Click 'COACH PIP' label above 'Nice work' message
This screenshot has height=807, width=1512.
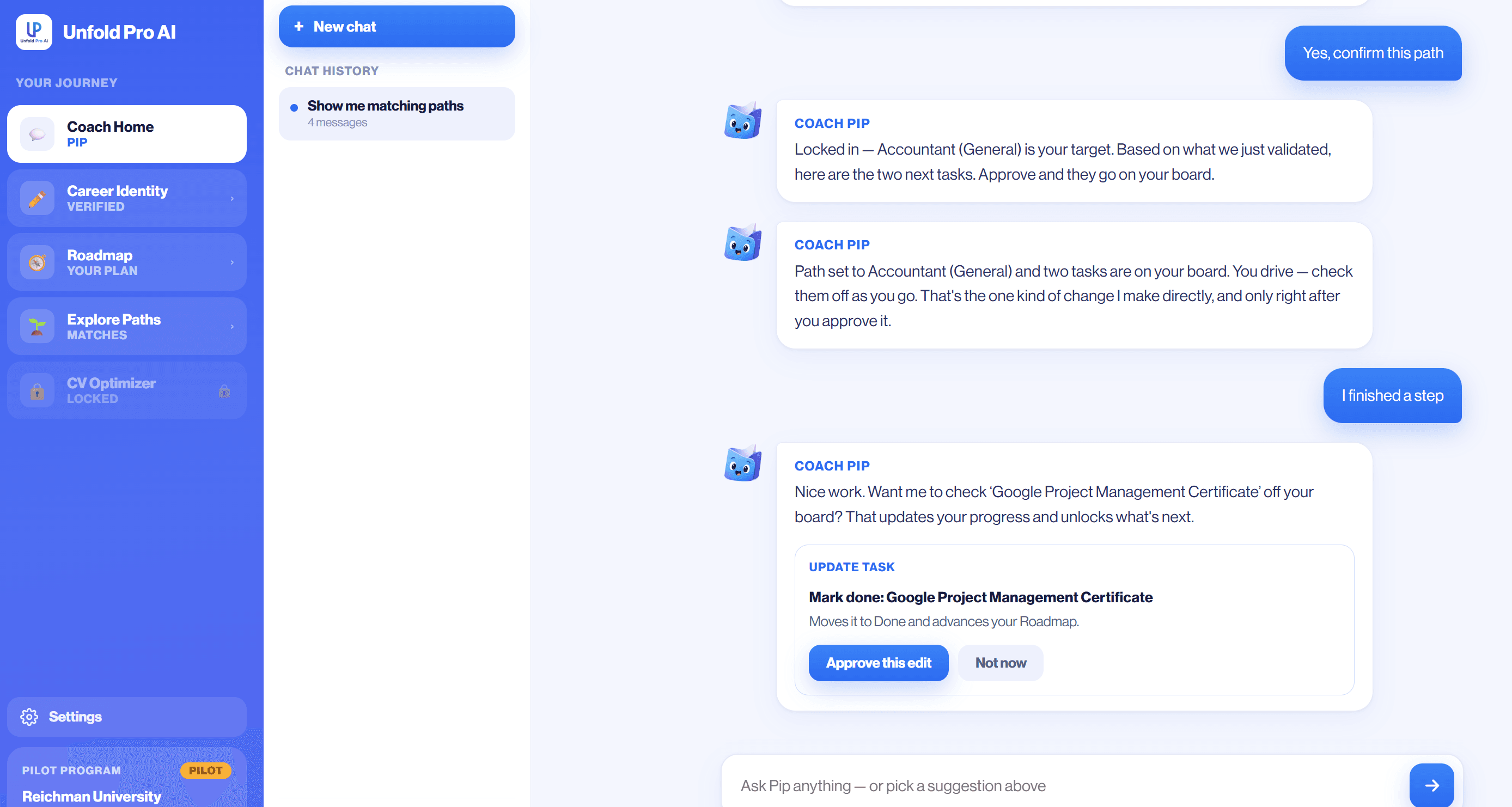pos(832,466)
